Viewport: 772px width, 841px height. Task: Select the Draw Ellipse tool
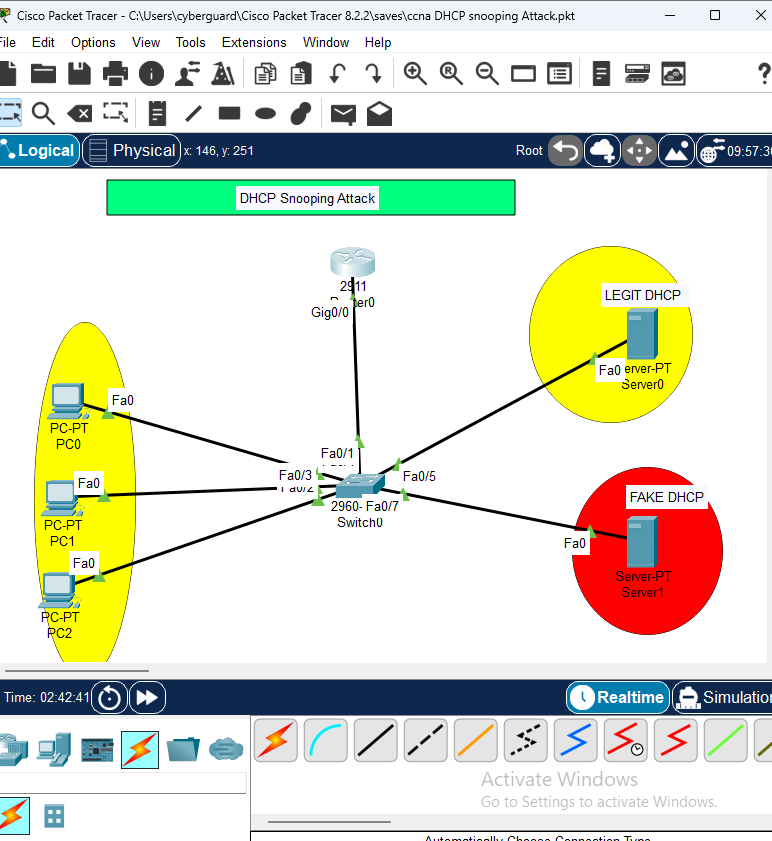point(265,114)
